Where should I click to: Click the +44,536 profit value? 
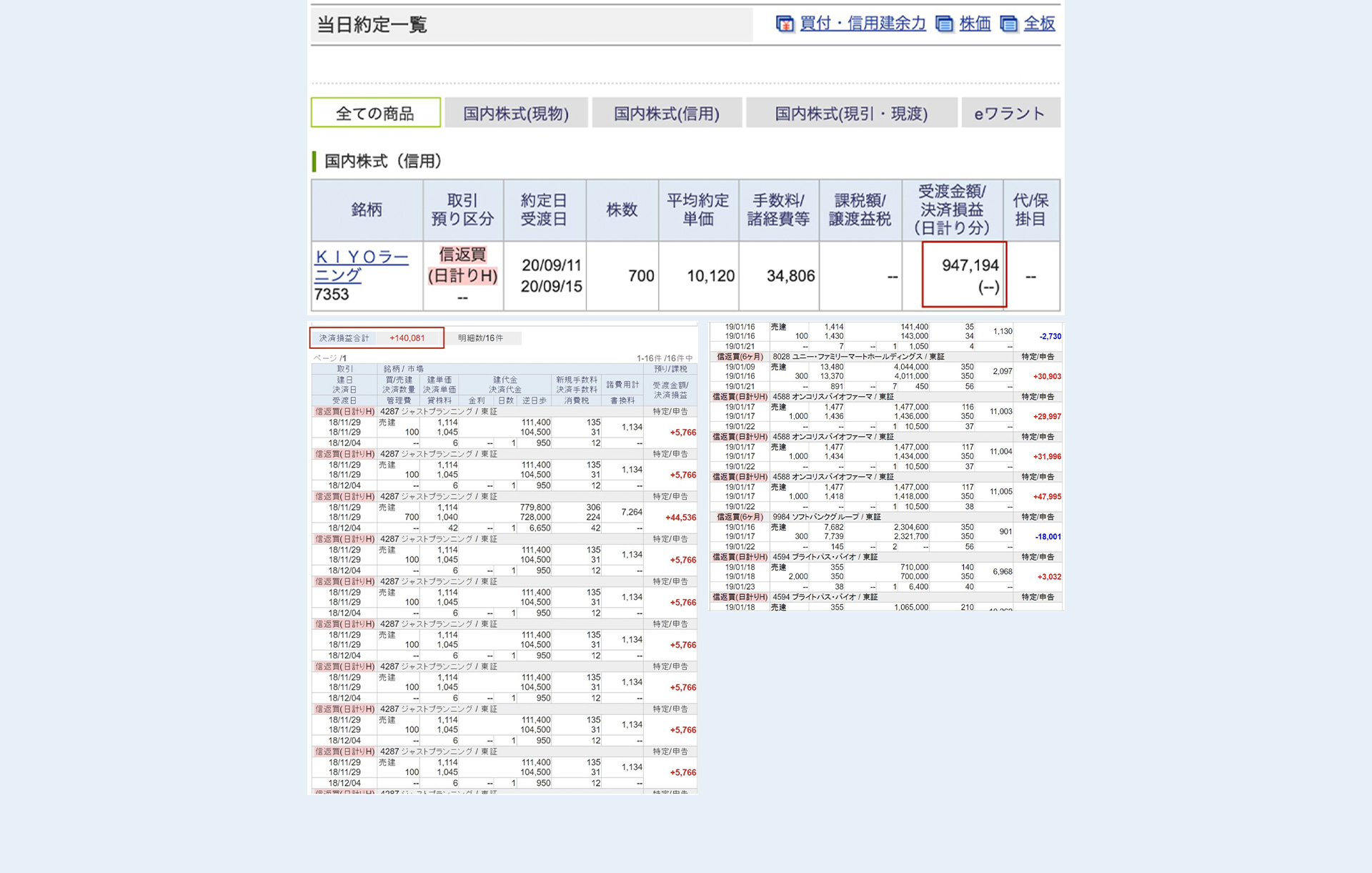680,518
